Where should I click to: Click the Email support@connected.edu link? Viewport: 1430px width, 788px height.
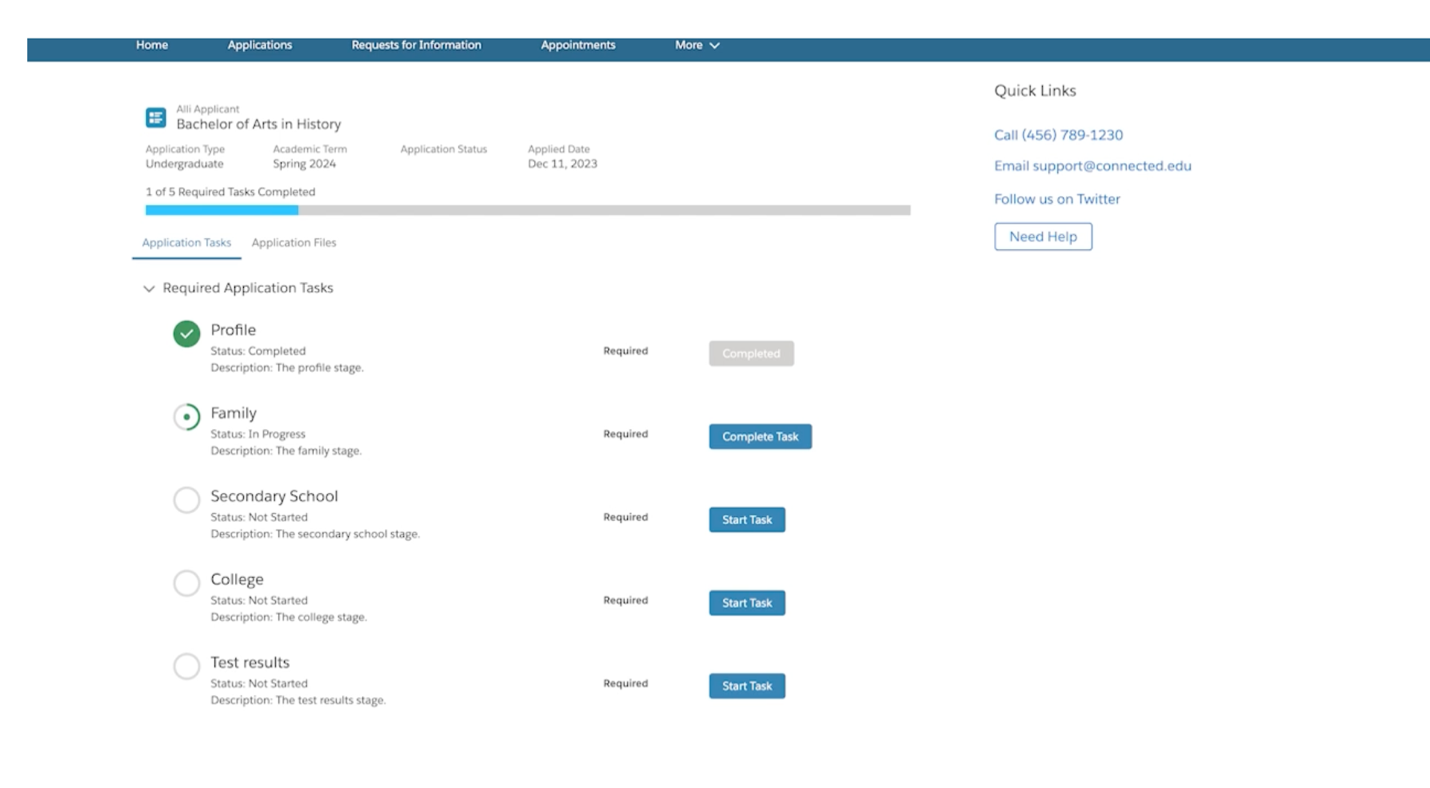point(1092,167)
